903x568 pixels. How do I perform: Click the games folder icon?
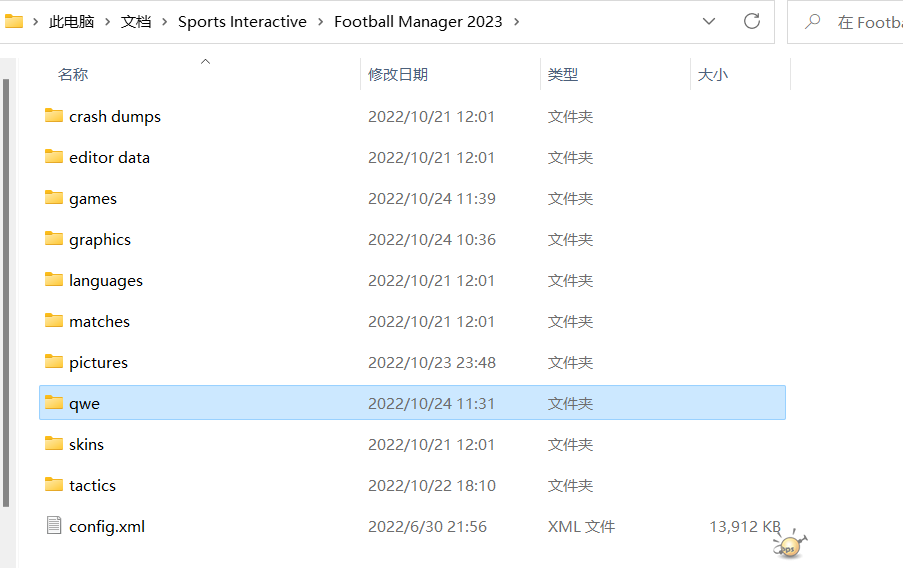(x=54, y=198)
